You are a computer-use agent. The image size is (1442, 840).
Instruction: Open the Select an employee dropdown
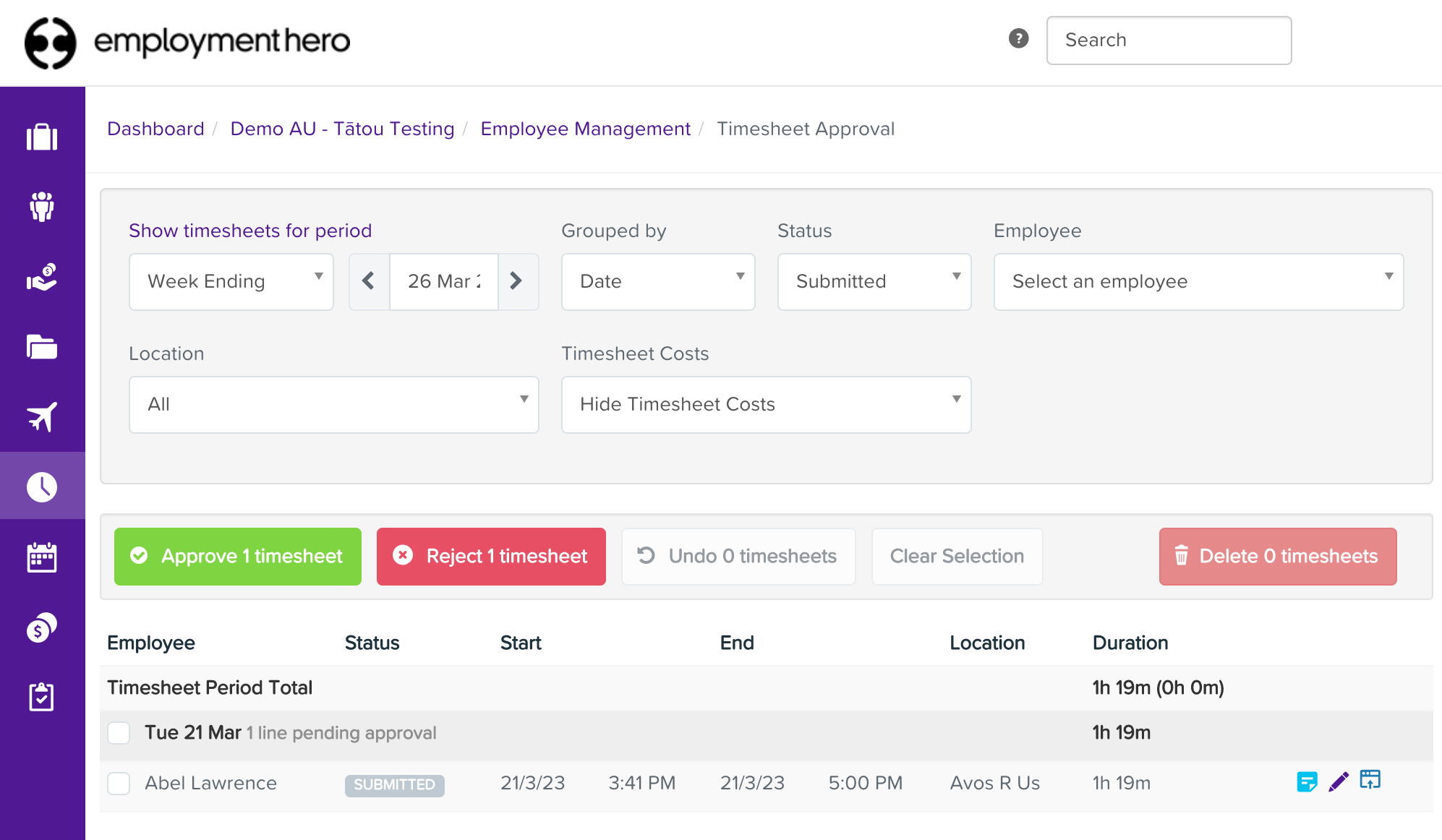[1198, 282]
